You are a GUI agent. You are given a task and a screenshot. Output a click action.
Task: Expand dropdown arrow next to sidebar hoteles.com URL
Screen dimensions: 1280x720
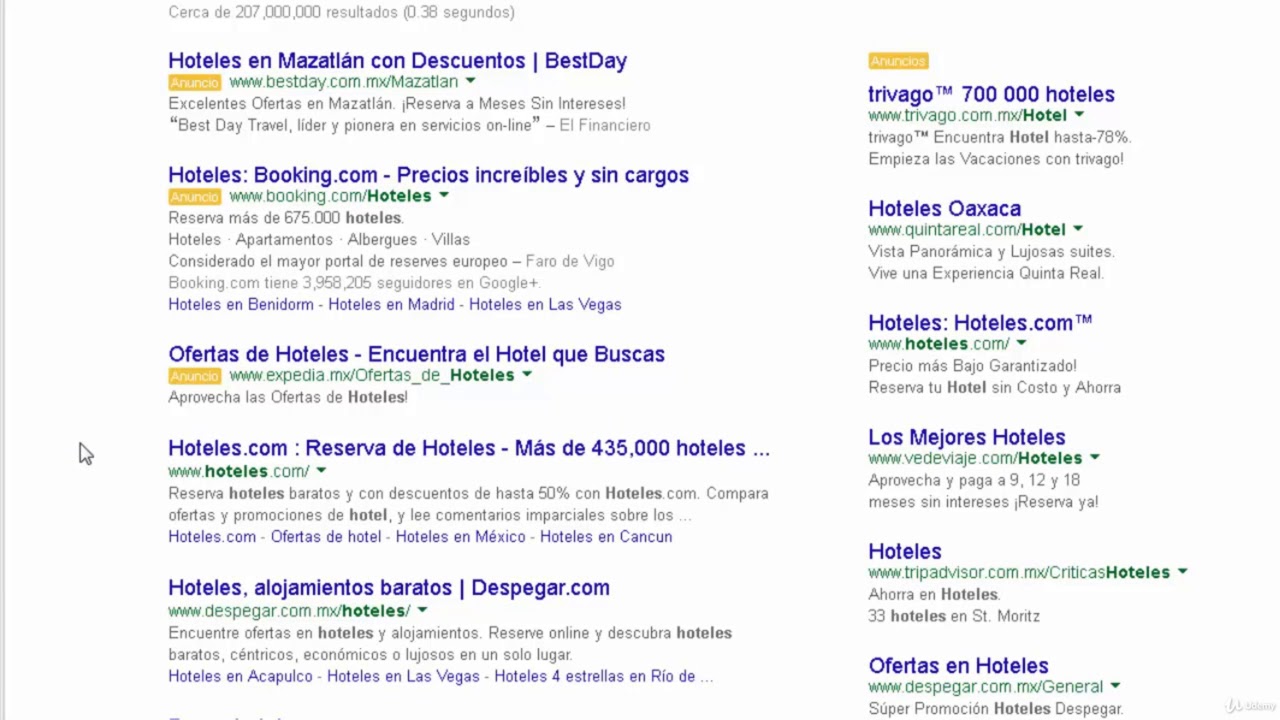(1021, 344)
